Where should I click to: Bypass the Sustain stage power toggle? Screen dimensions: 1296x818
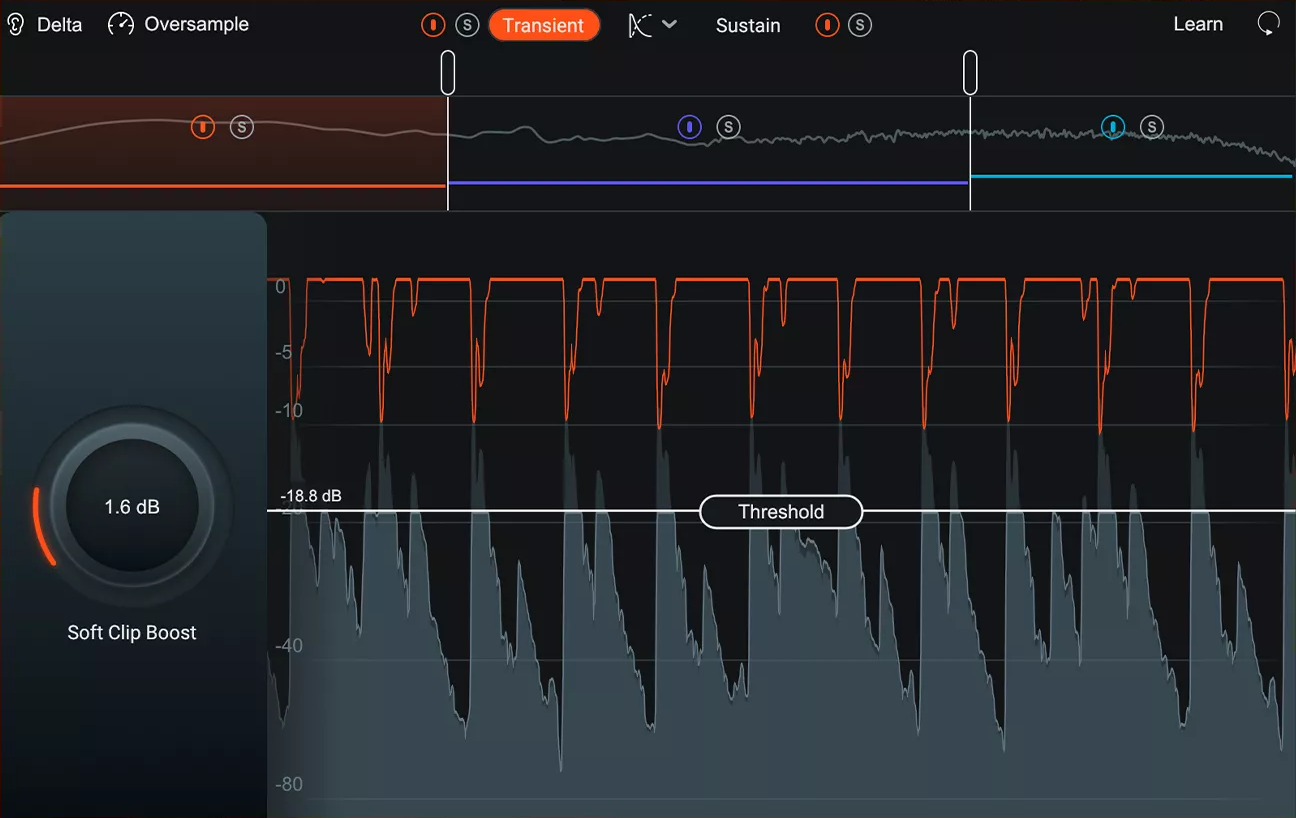(x=826, y=25)
